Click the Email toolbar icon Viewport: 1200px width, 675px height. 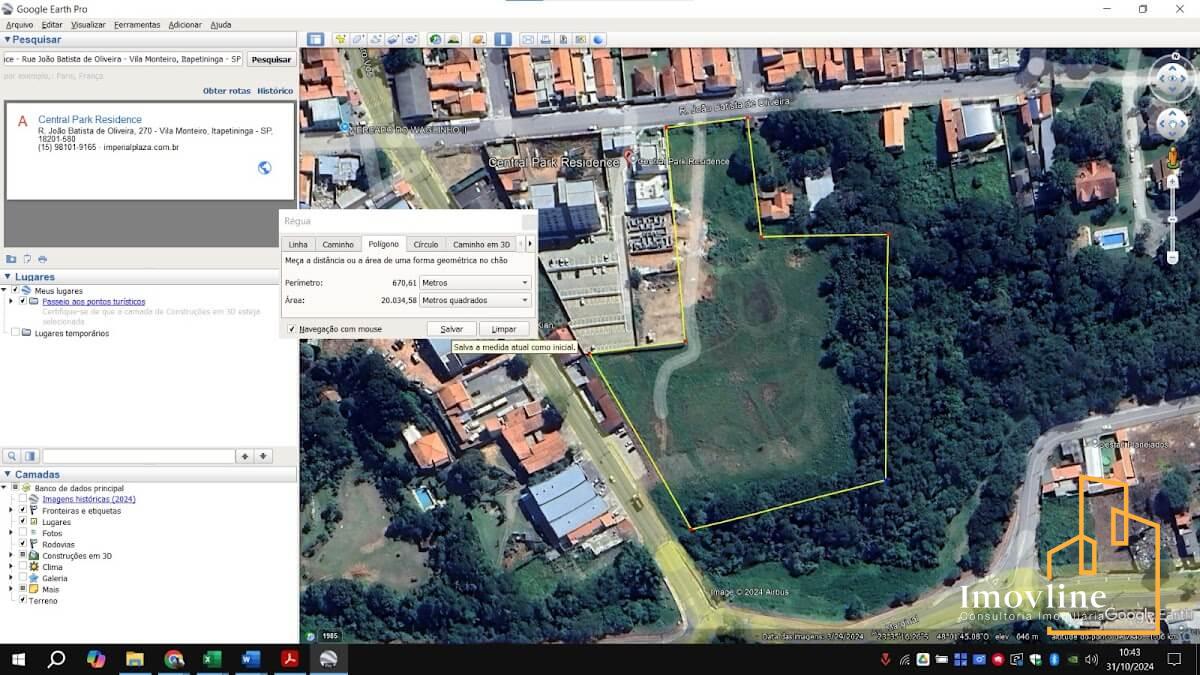tap(528, 39)
